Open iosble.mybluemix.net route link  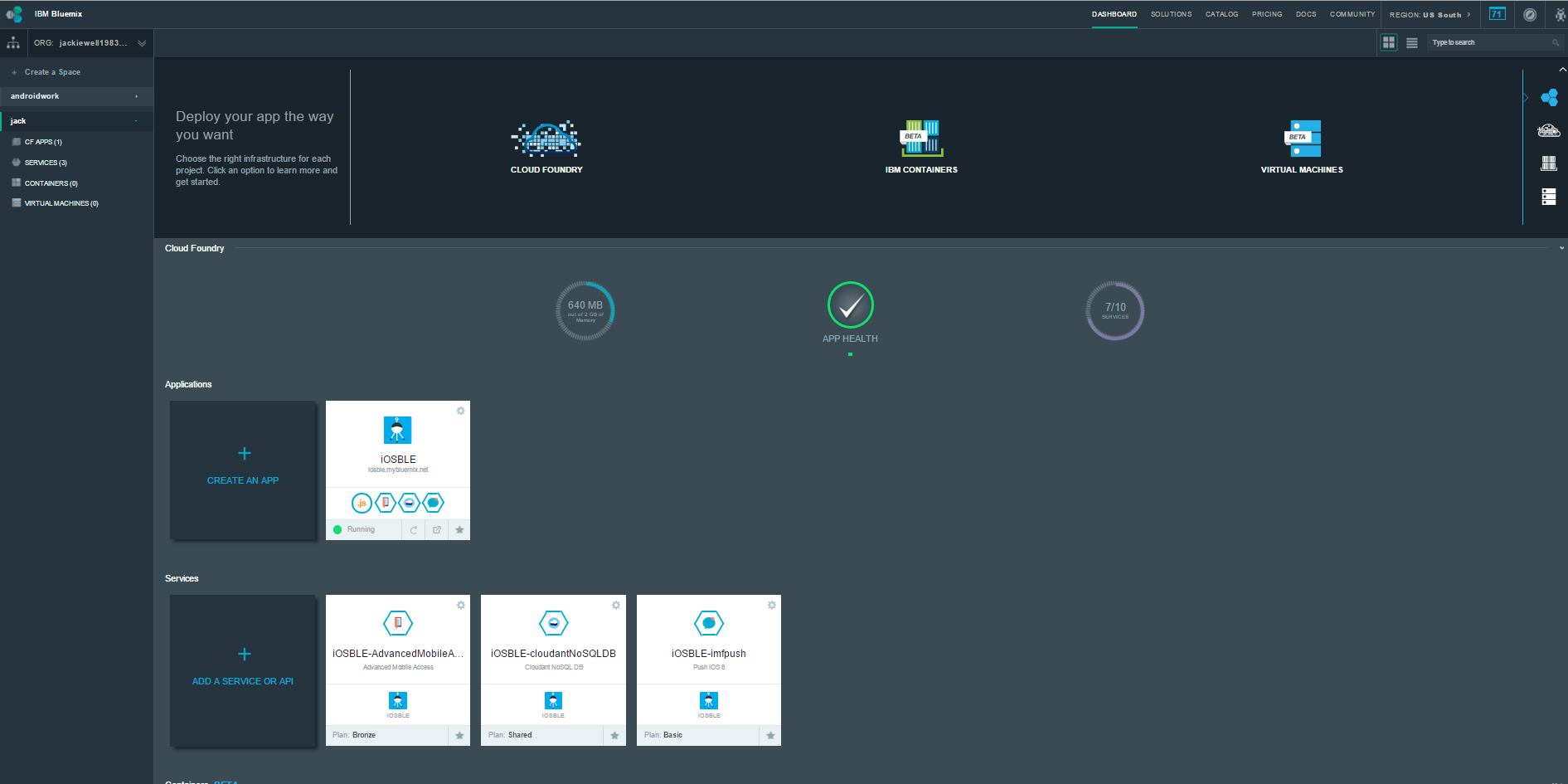(x=398, y=470)
